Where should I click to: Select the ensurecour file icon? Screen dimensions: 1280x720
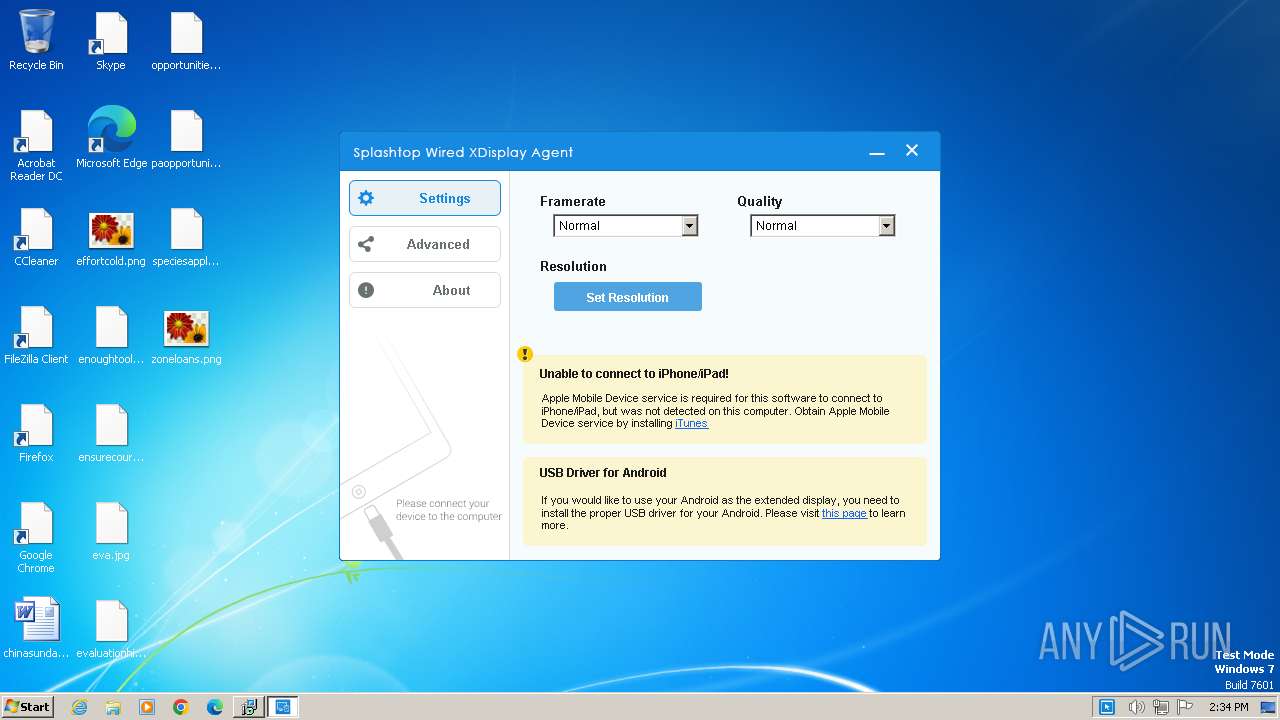pos(111,433)
